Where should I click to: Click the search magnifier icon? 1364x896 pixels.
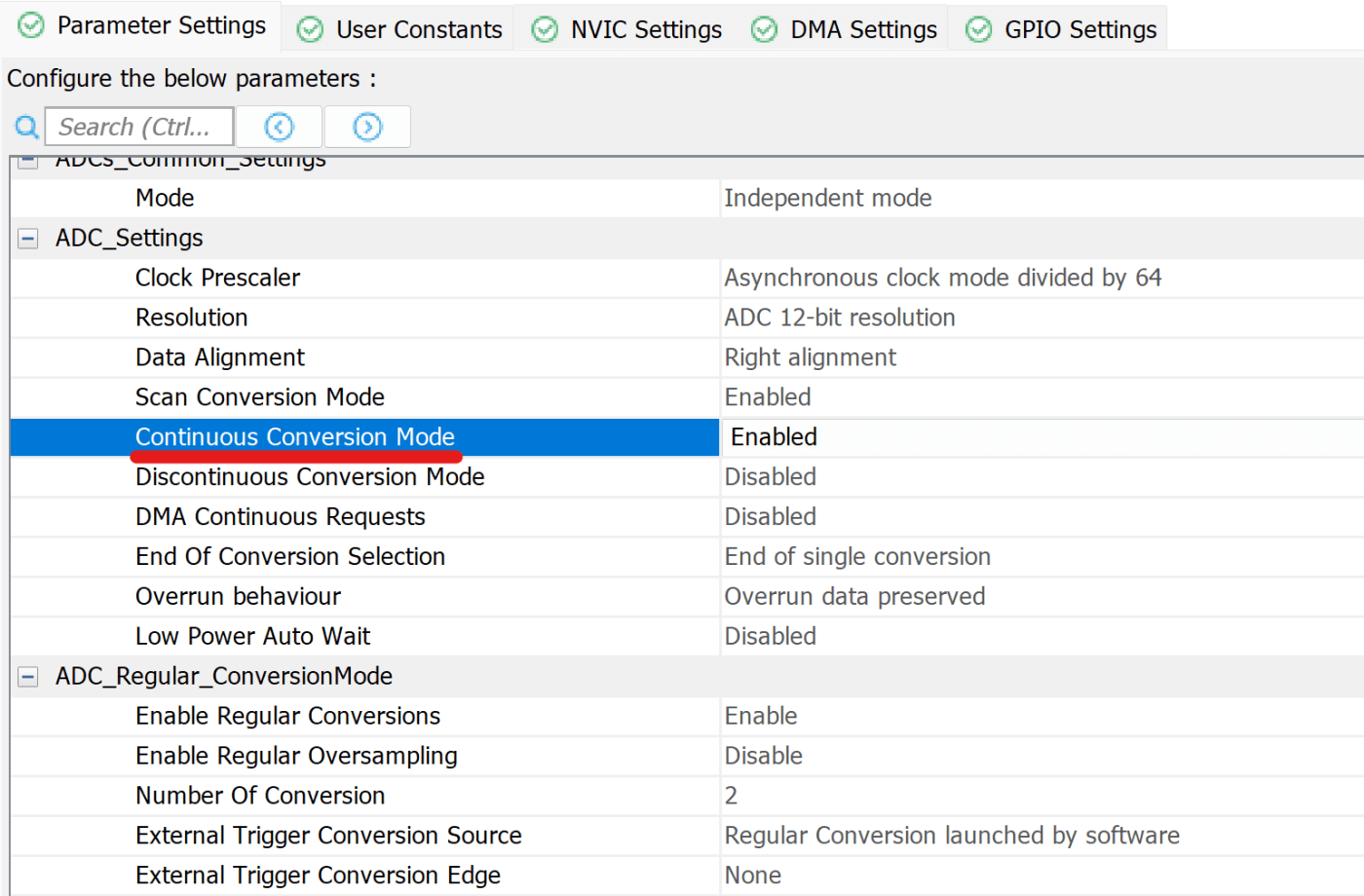(x=25, y=127)
